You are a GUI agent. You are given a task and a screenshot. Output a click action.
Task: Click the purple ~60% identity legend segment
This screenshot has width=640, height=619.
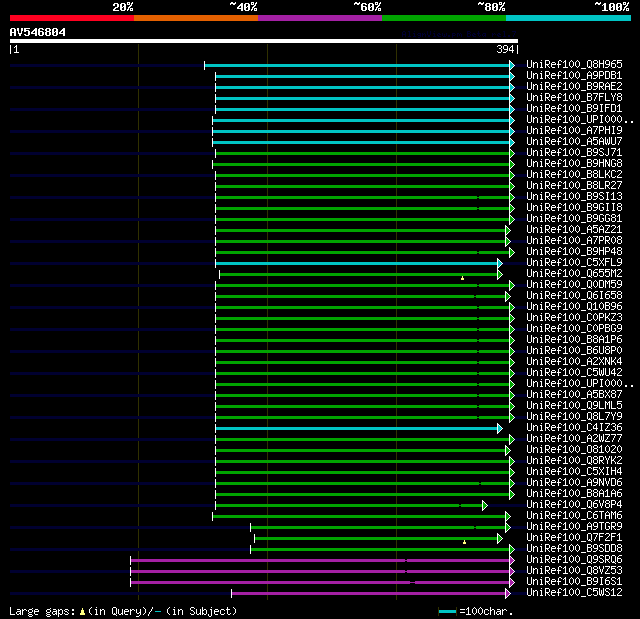pos(320,18)
